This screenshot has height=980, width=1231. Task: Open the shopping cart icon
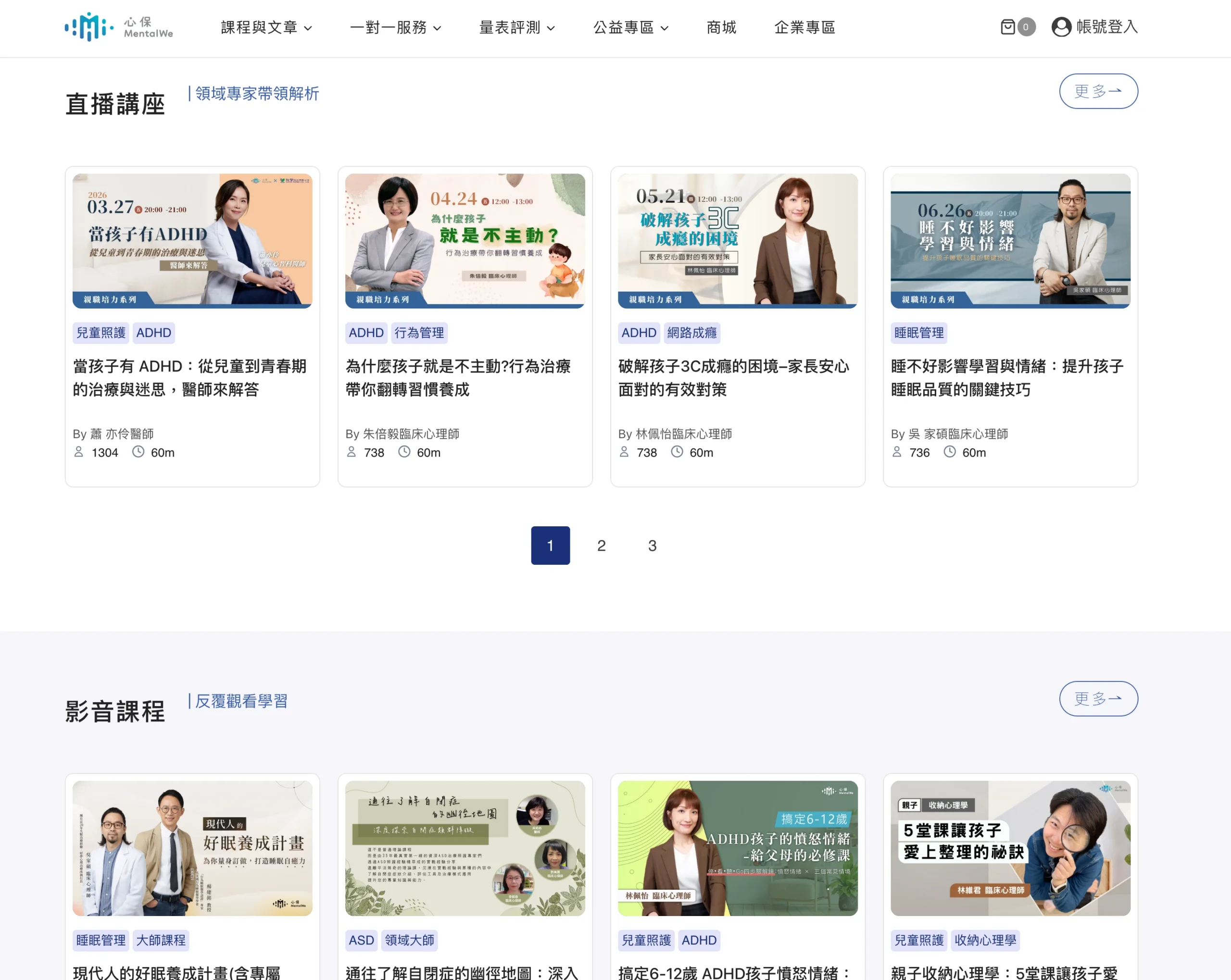(x=1008, y=27)
